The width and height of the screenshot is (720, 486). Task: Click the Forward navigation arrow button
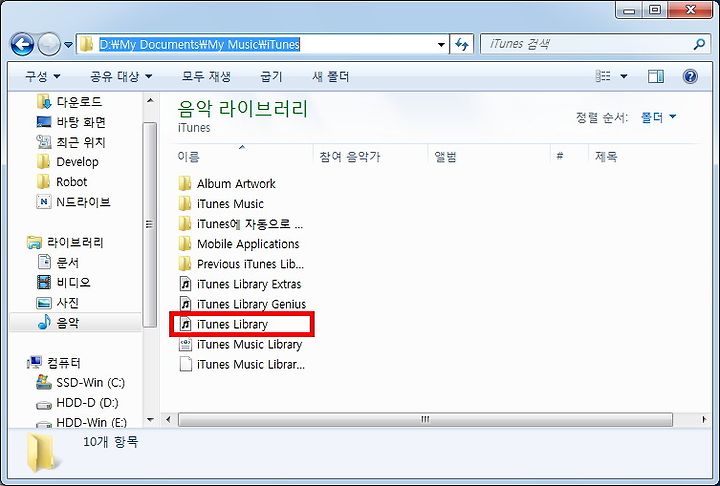pyautogui.click(x=49, y=45)
